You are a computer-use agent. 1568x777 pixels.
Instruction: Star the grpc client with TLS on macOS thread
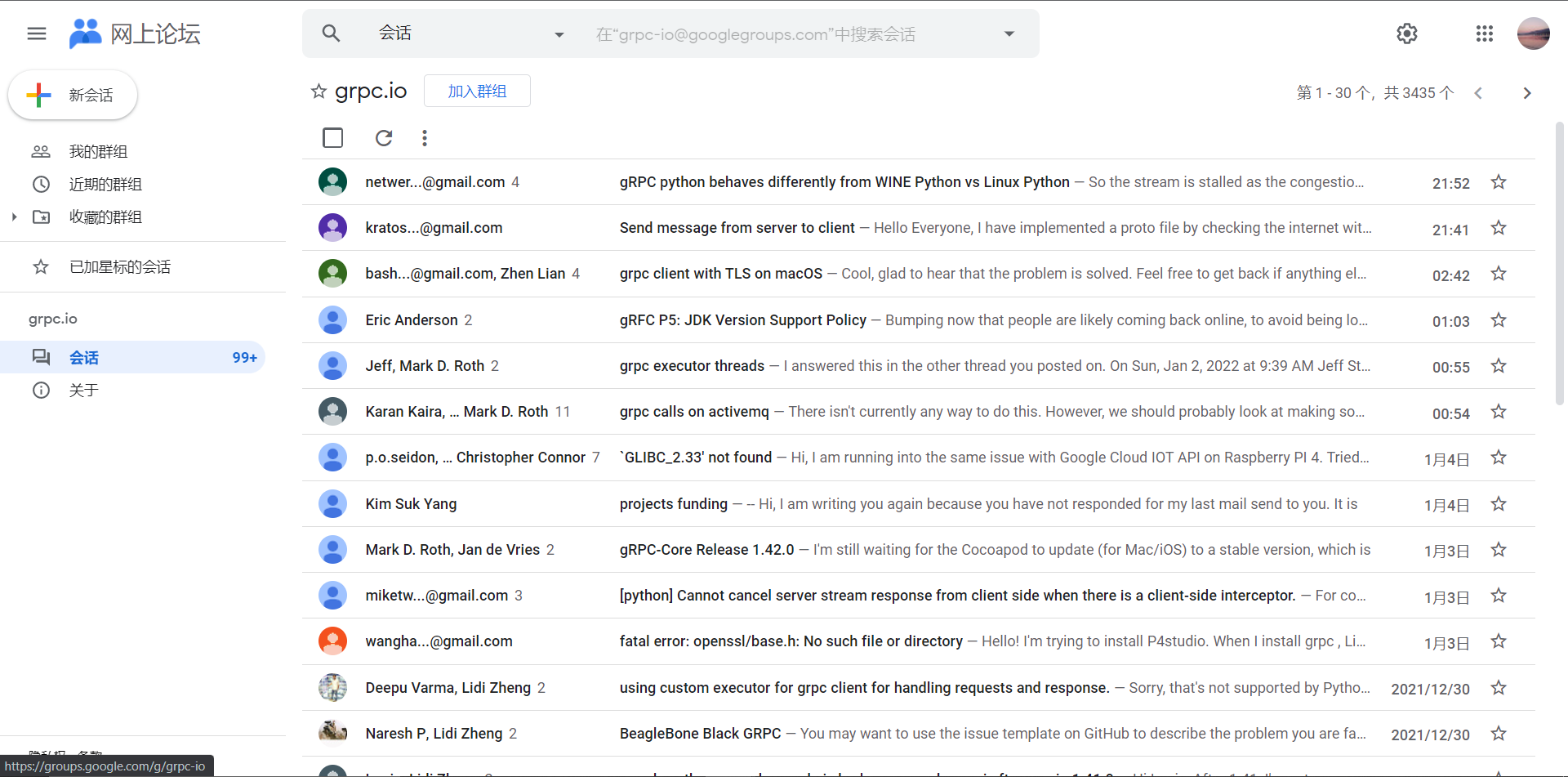[1499, 273]
